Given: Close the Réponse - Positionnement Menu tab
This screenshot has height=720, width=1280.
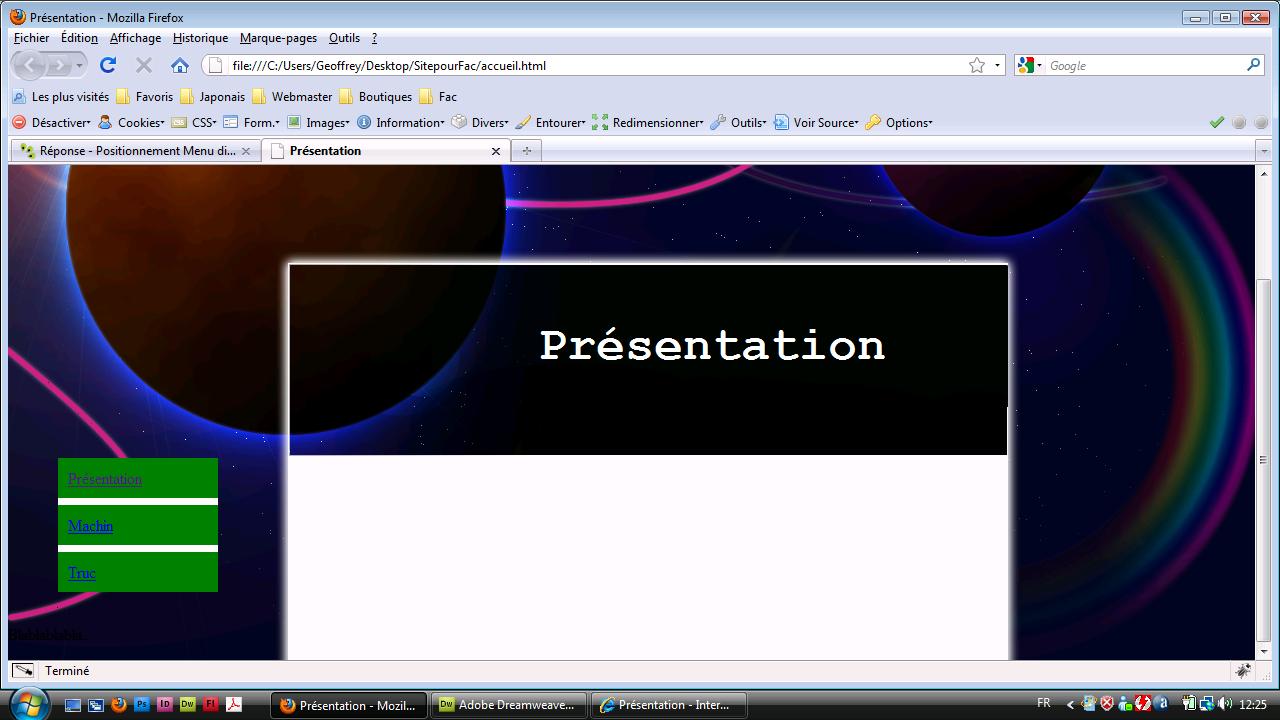Looking at the screenshot, I should point(246,151).
